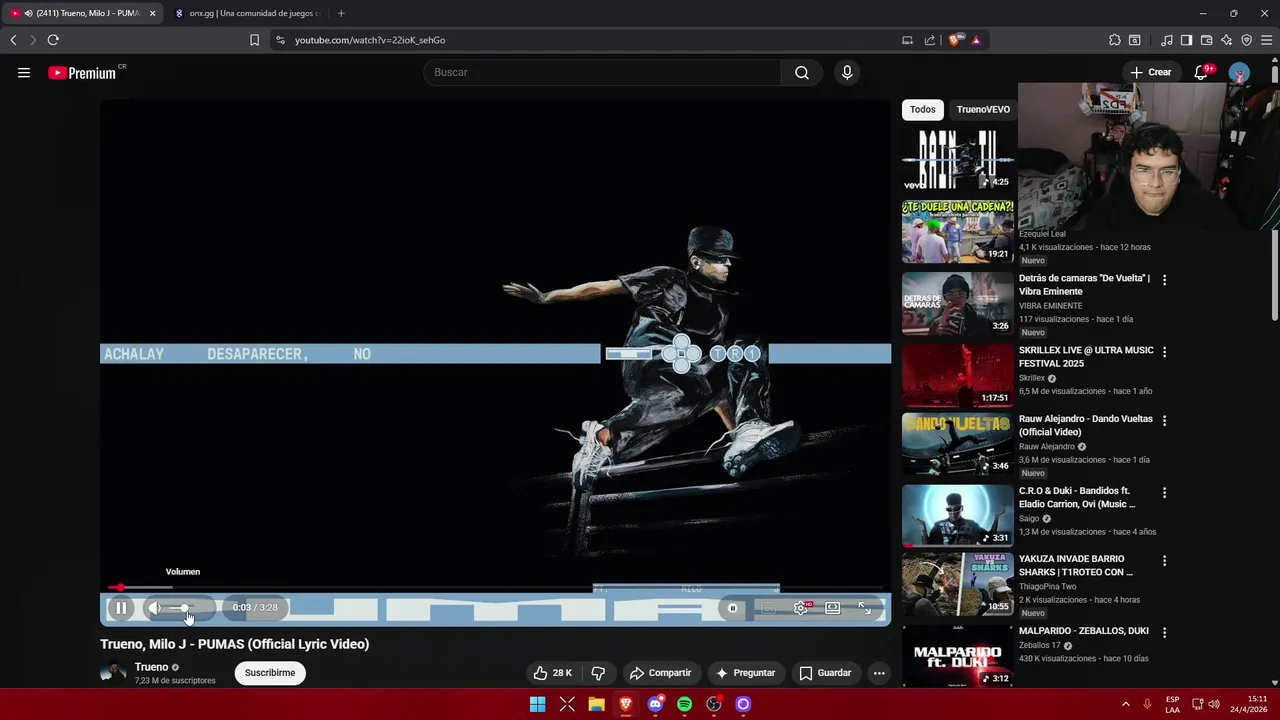Open File Explorer from the taskbar
This screenshot has width=1280, height=720.
click(597, 704)
